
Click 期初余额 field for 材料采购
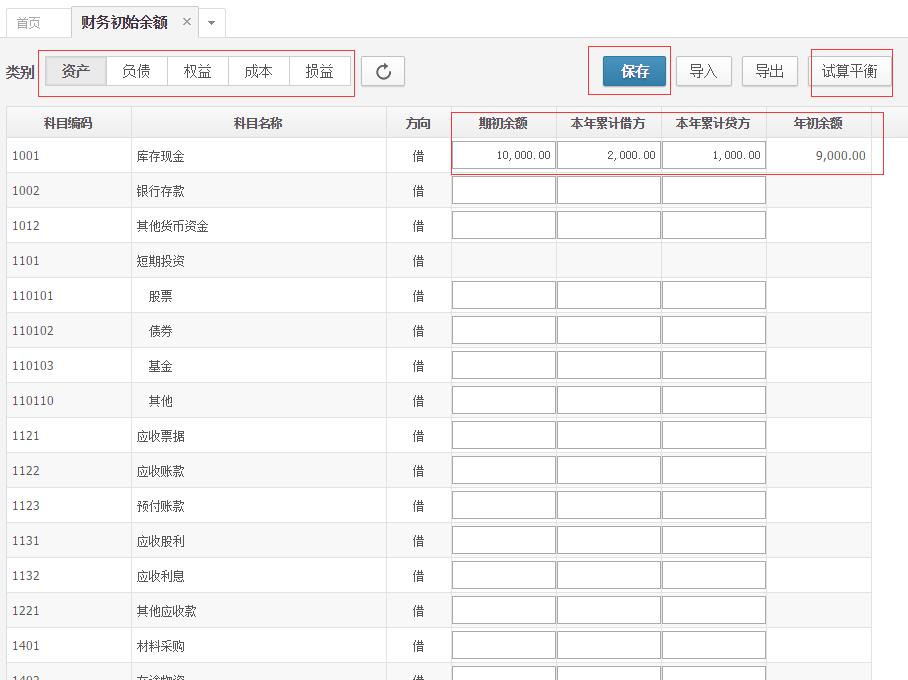coord(503,645)
